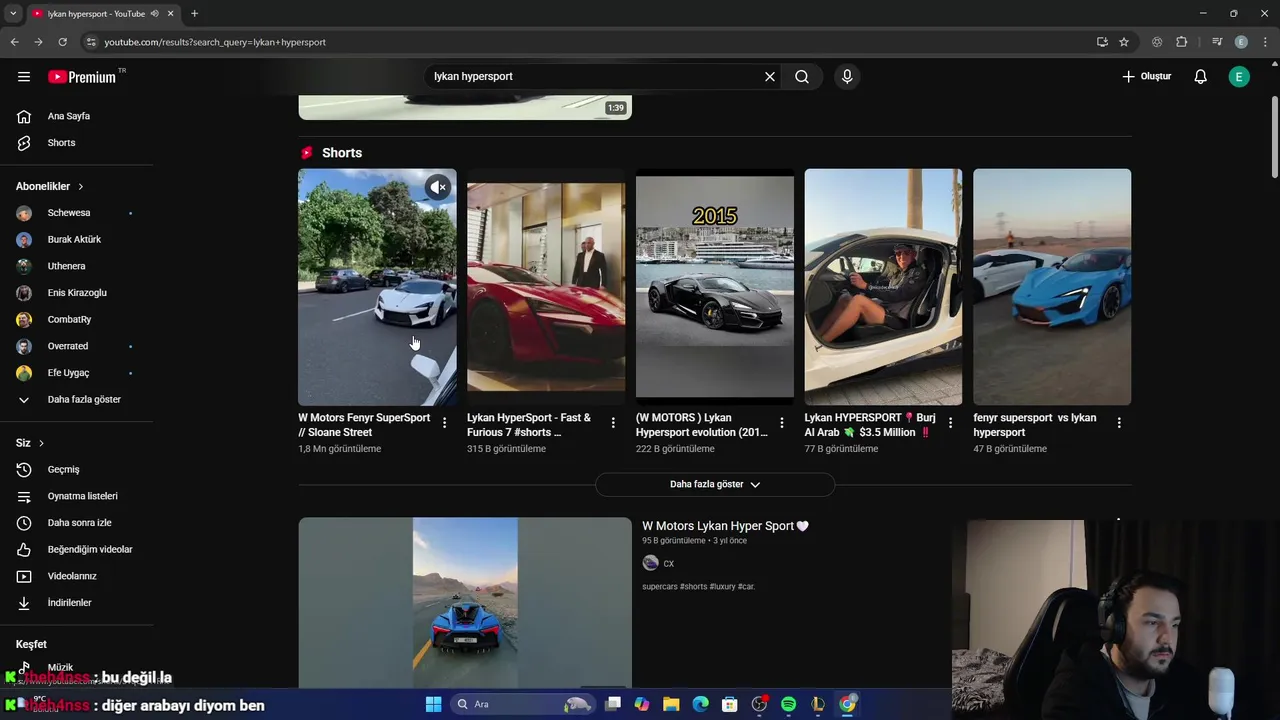
Task: Open Daha sonra izle list
Action: 77,523
